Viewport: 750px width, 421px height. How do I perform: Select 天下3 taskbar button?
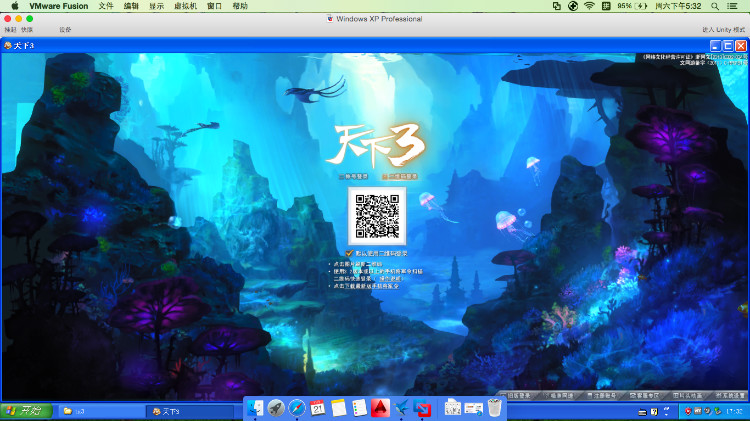190,411
